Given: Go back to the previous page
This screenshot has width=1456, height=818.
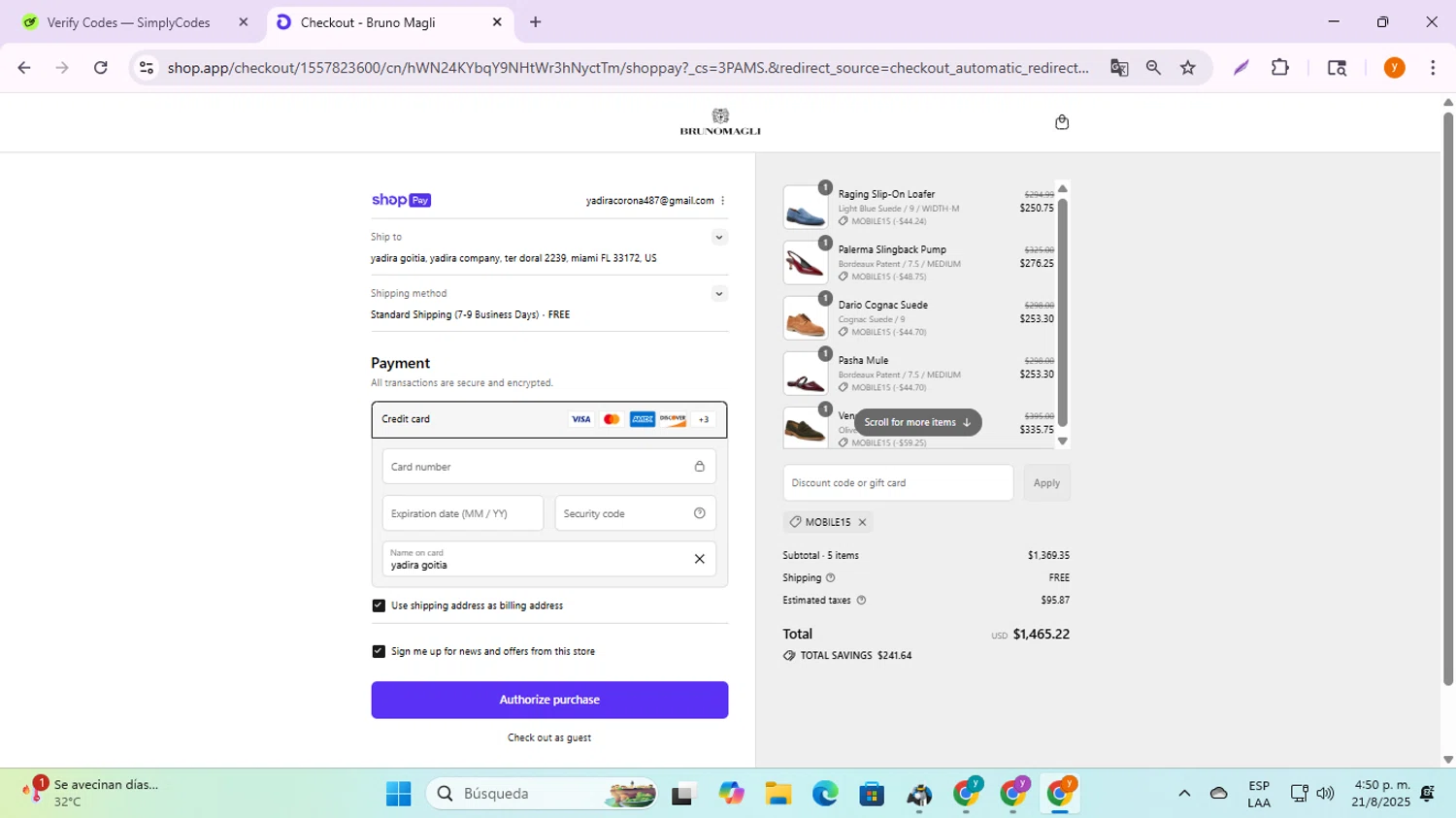Looking at the screenshot, I should [x=24, y=68].
